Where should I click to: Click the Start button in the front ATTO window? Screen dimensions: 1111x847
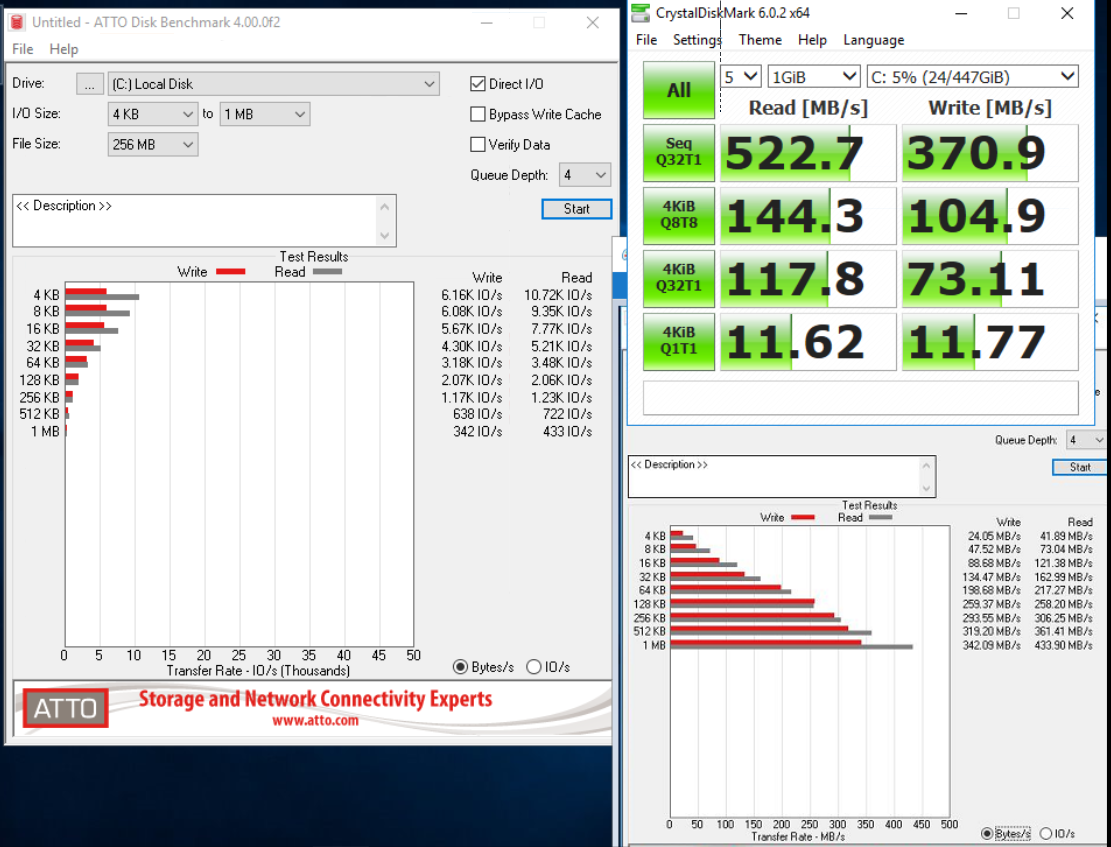pyautogui.click(x=576, y=209)
